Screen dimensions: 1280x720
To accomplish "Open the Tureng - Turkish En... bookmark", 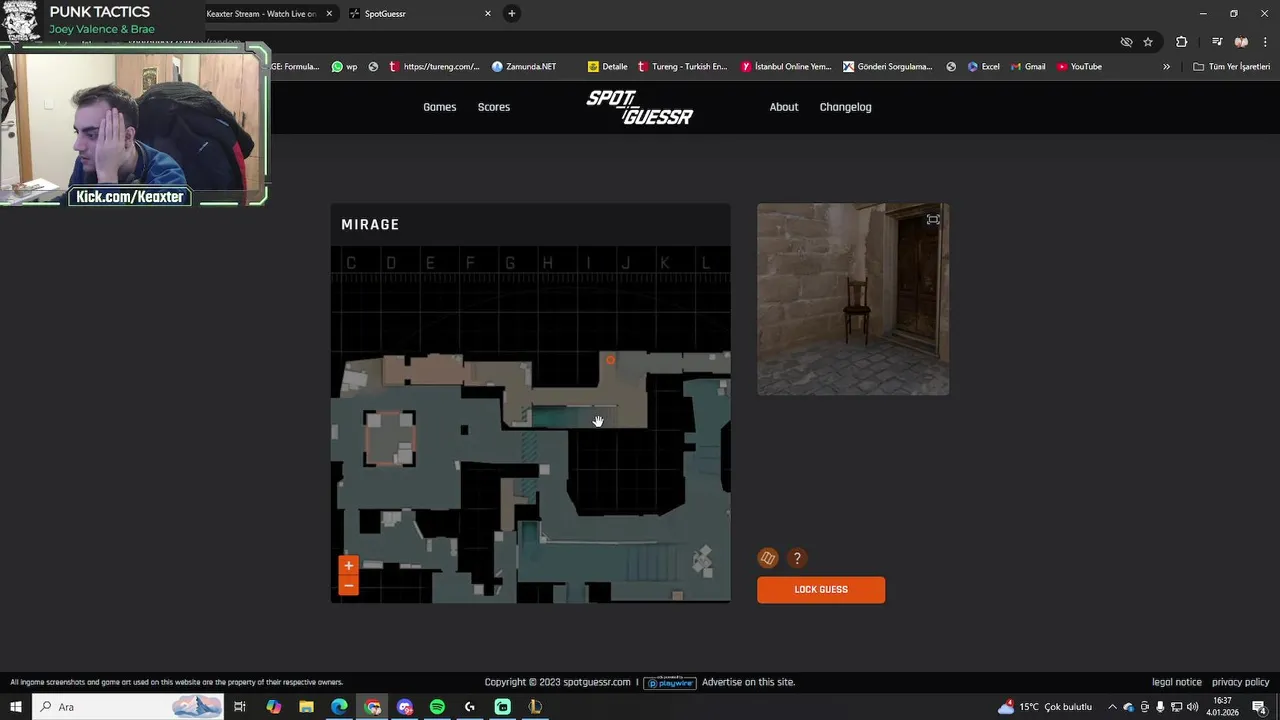I will 683,67.
